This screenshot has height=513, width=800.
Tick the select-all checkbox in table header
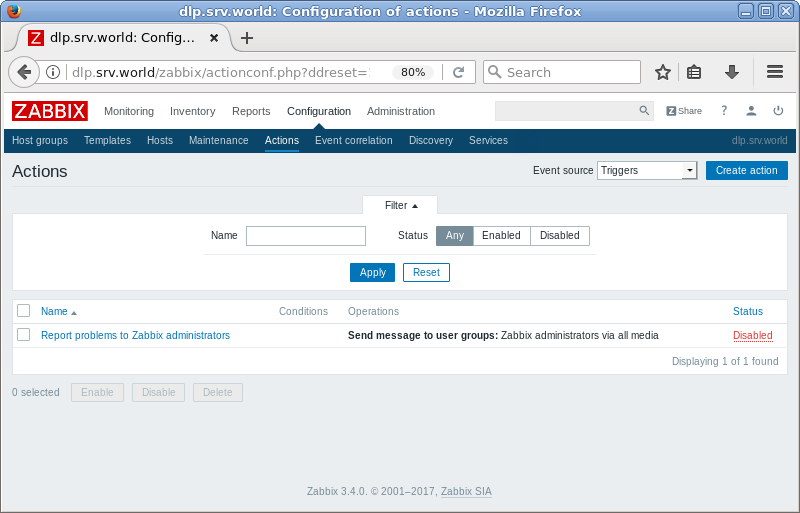click(x=23, y=310)
